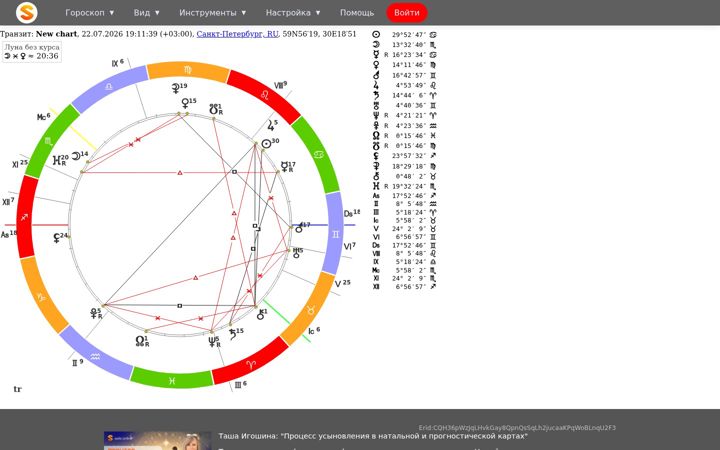Click retrograde Pluto glyph at 5° in the wheel
The height and width of the screenshot is (450, 720).
click(x=94, y=314)
